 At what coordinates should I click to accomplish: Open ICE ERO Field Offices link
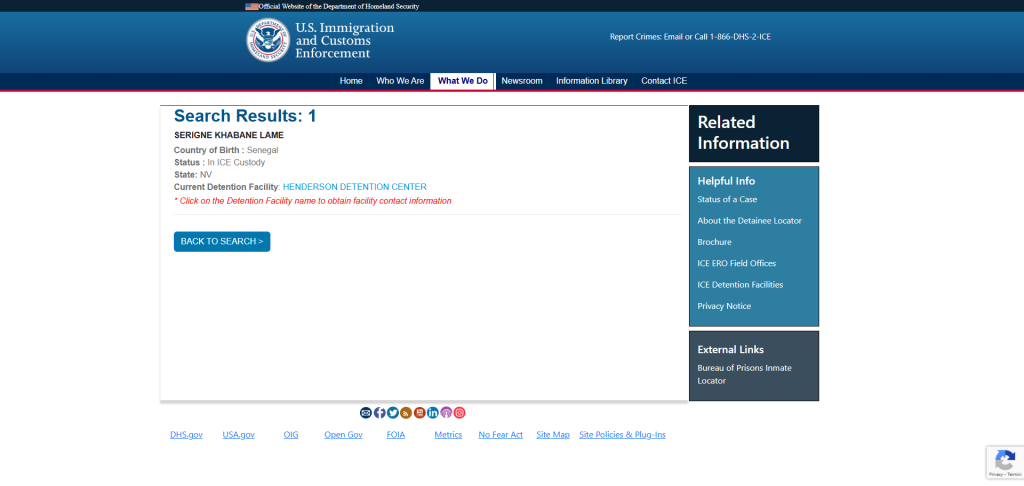coord(736,263)
